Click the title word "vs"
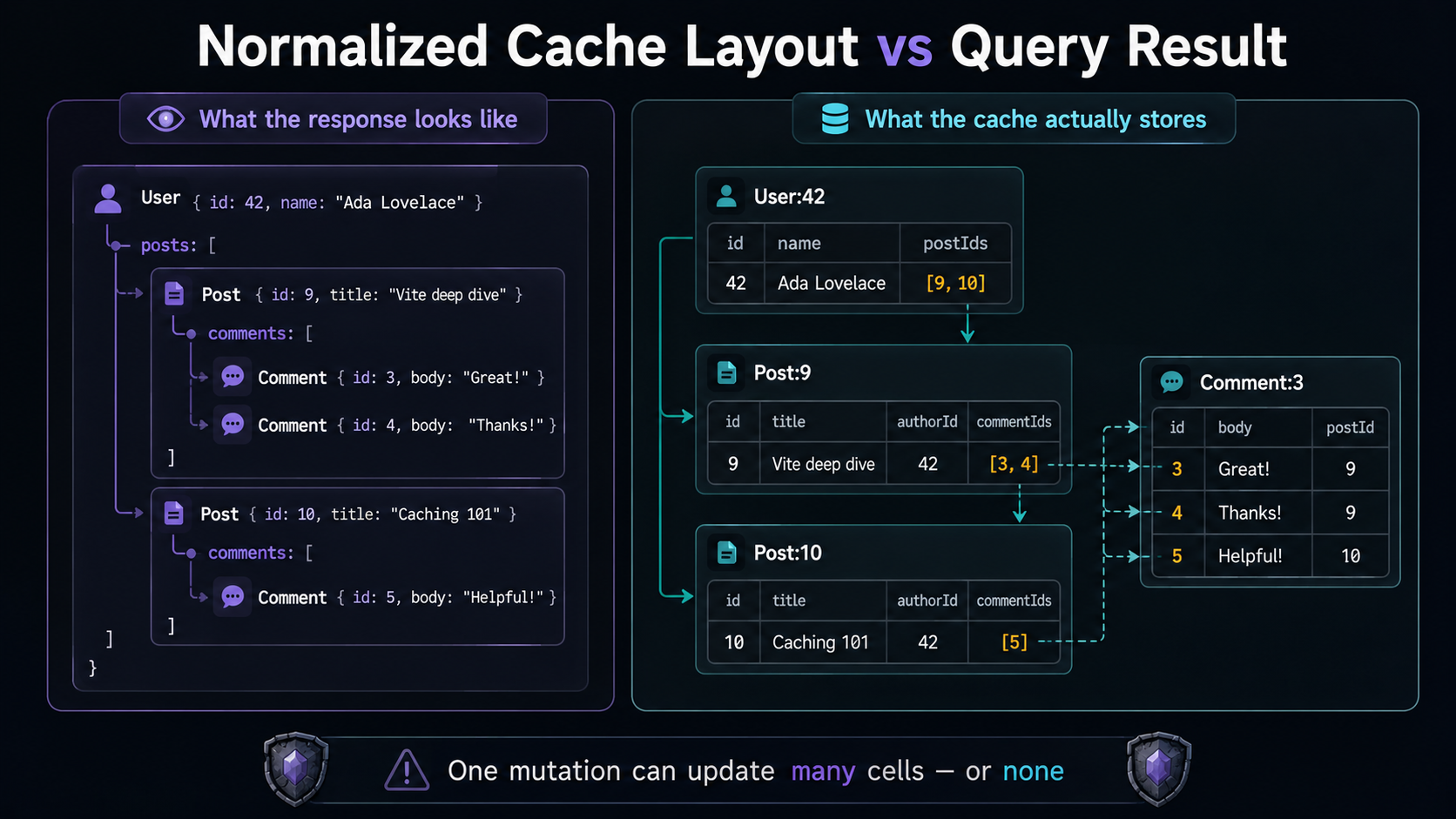 905,47
